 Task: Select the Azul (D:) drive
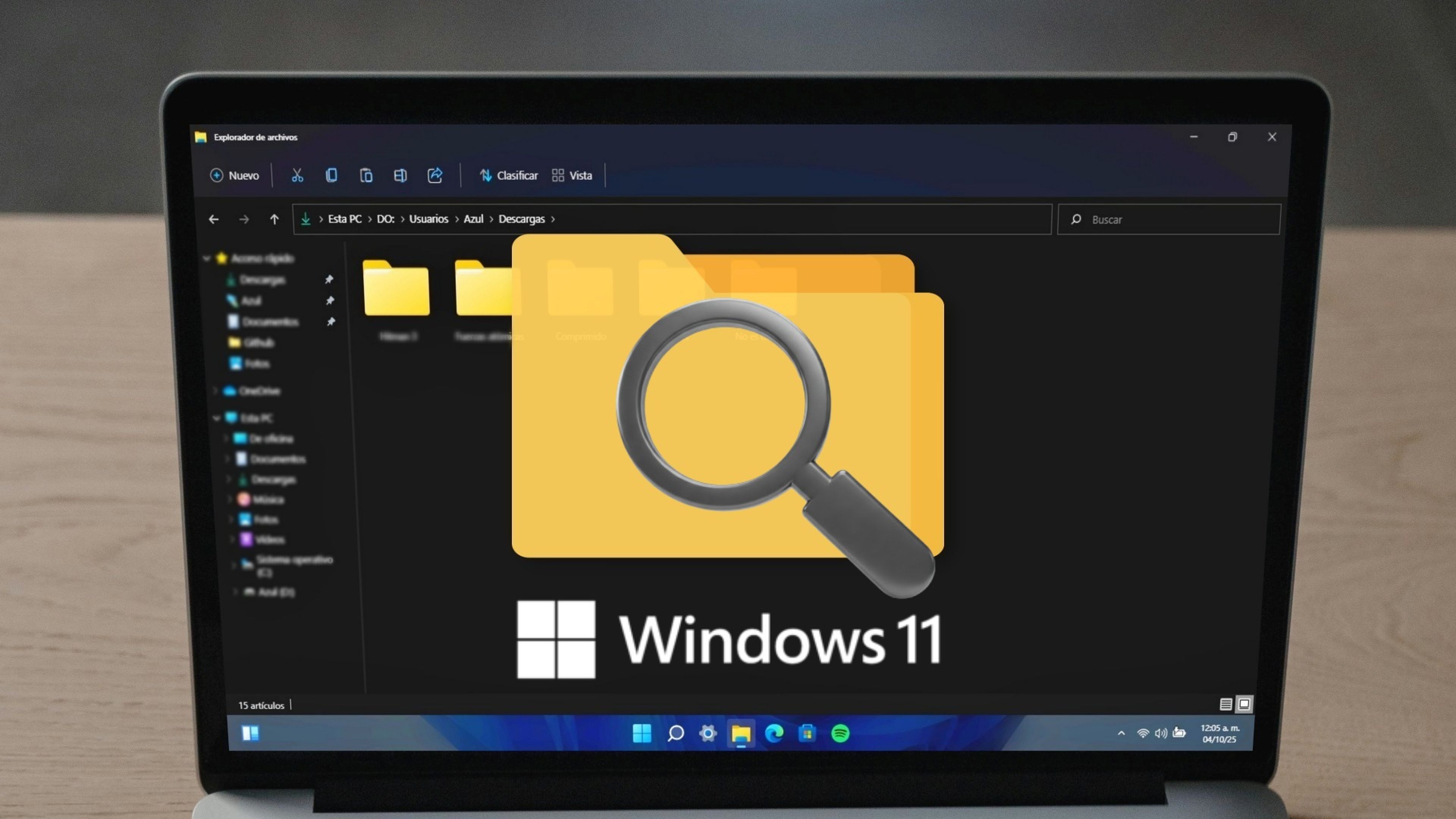[x=269, y=592]
